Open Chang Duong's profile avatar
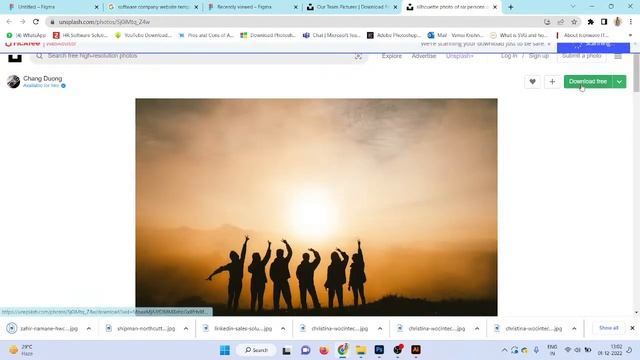The image size is (640, 360). (x=13, y=82)
